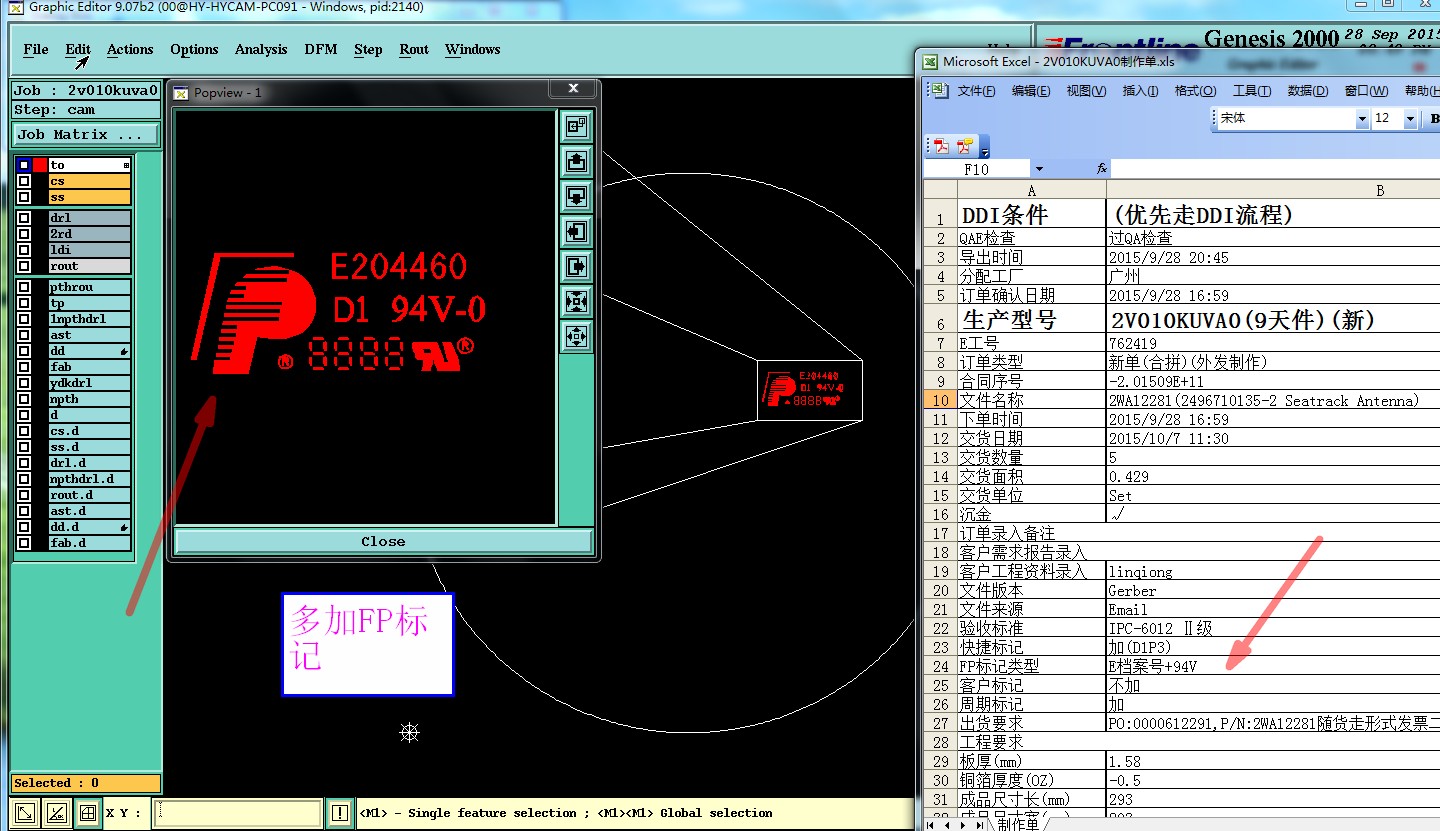Screen dimensions: 1440x831
Task: Toggle the '2rd' layer checkbox
Action: point(24,234)
